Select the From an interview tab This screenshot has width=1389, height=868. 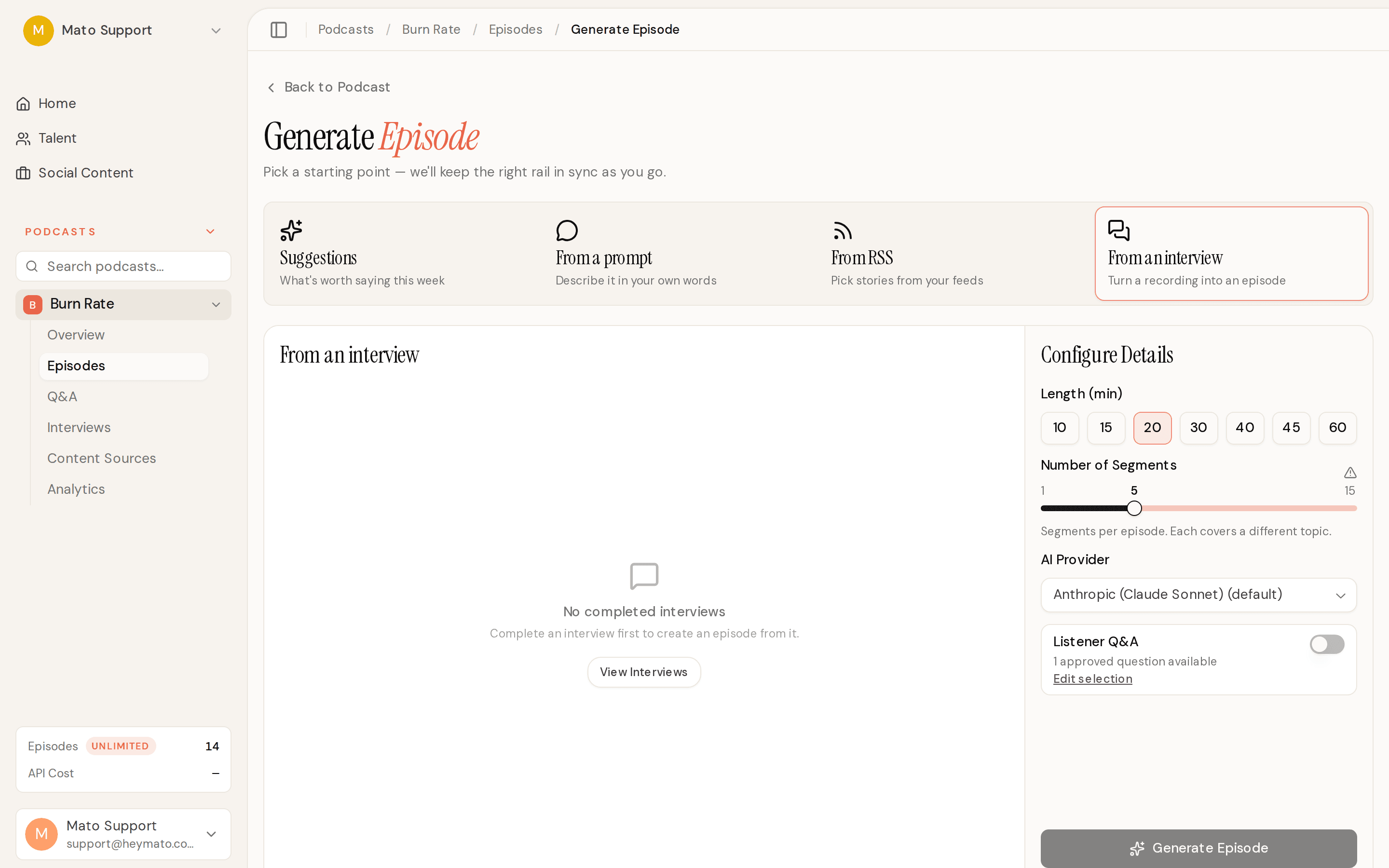click(1231, 253)
